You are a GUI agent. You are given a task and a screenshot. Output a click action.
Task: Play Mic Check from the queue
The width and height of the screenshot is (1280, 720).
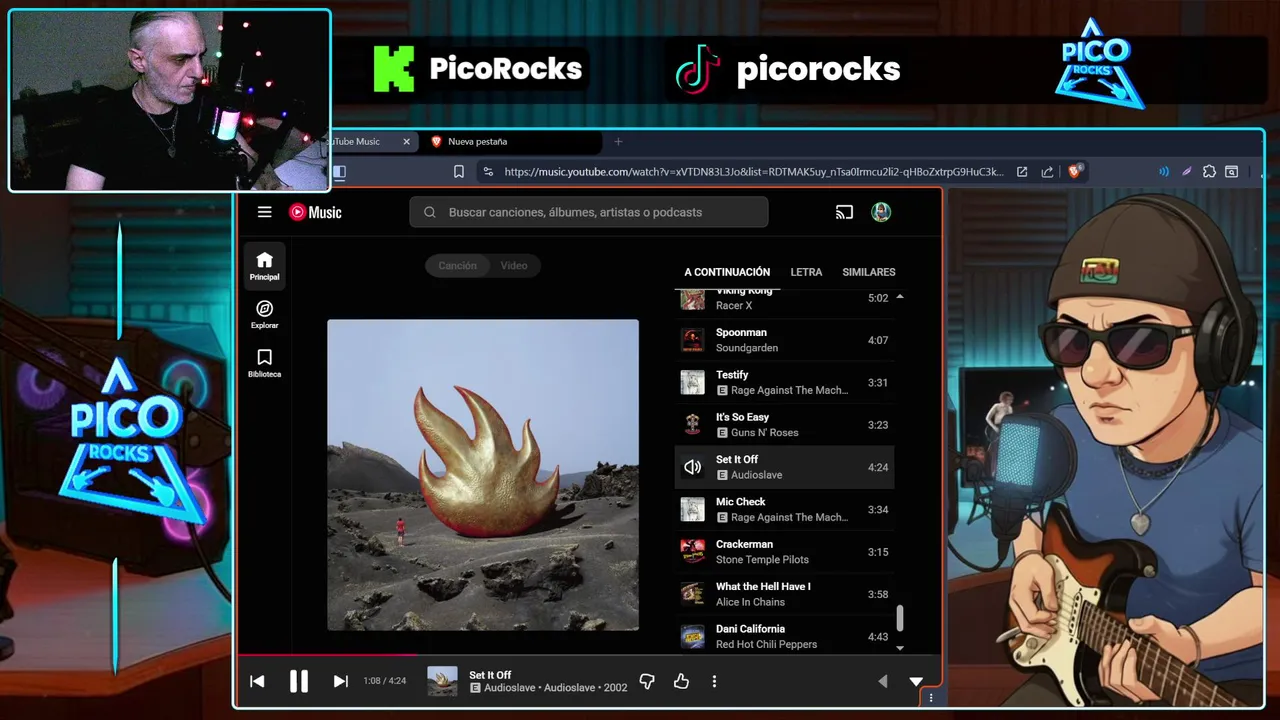784,509
